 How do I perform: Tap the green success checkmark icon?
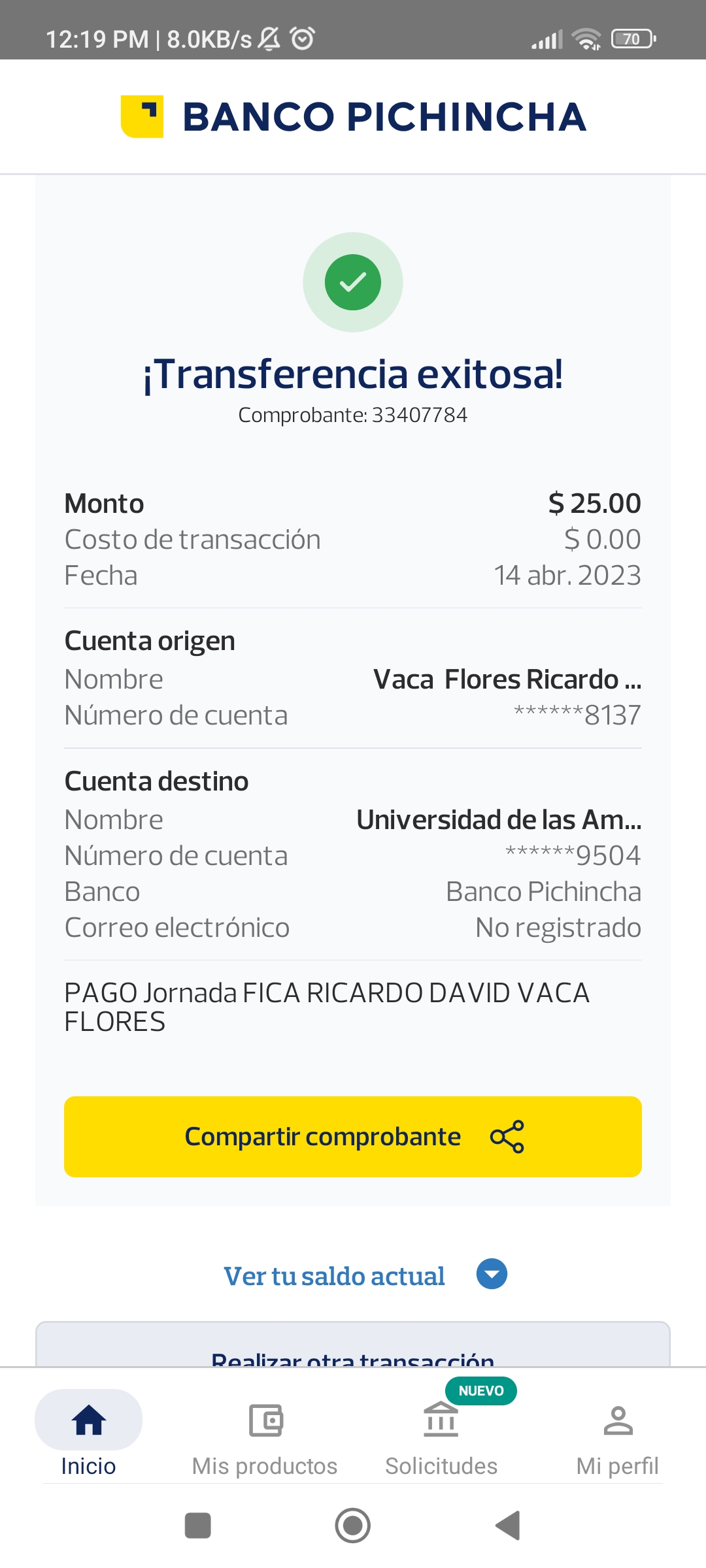pyautogui.click(x=353, y=282)
